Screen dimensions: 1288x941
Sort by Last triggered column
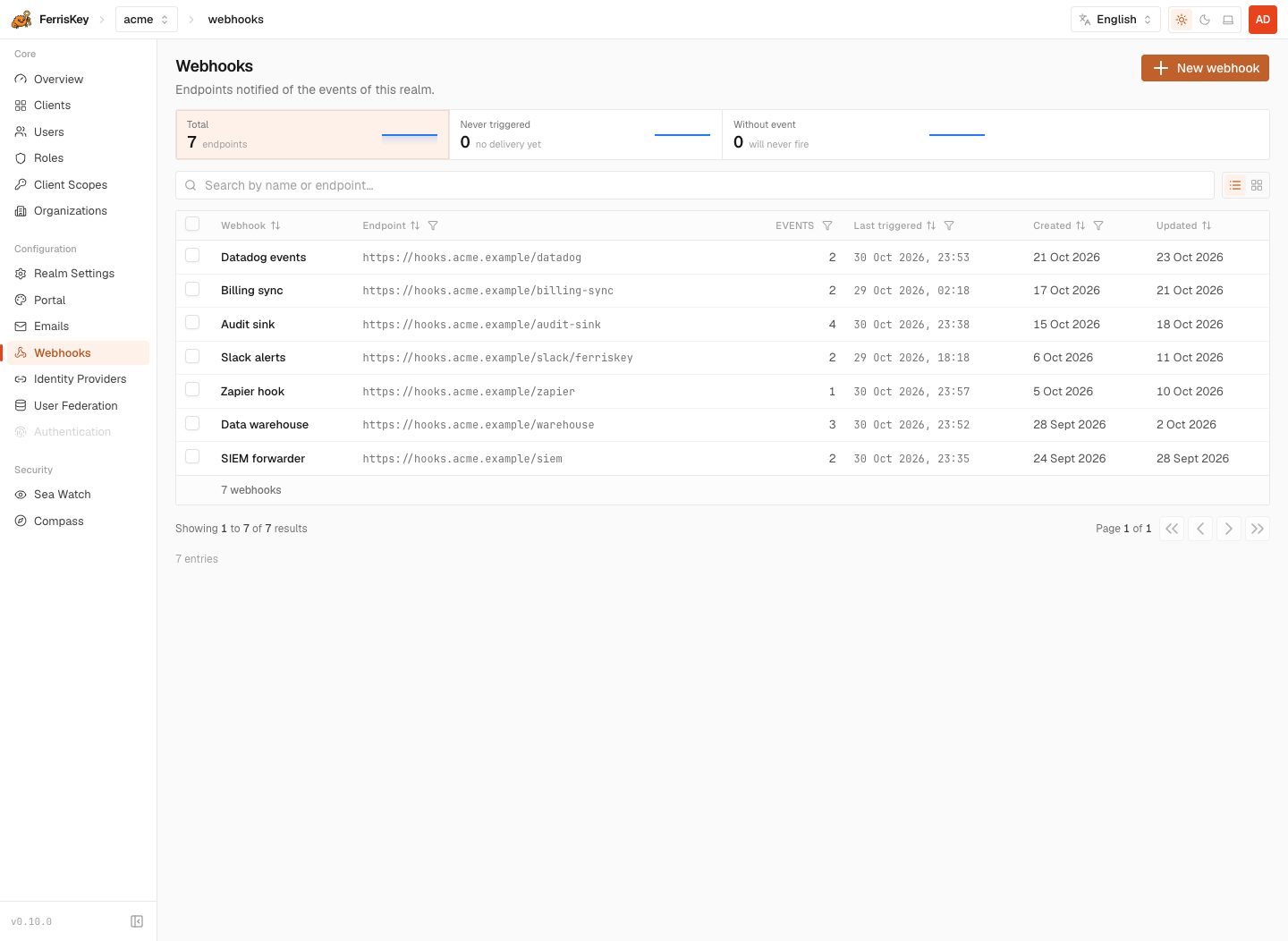click(x=931, y=225)
